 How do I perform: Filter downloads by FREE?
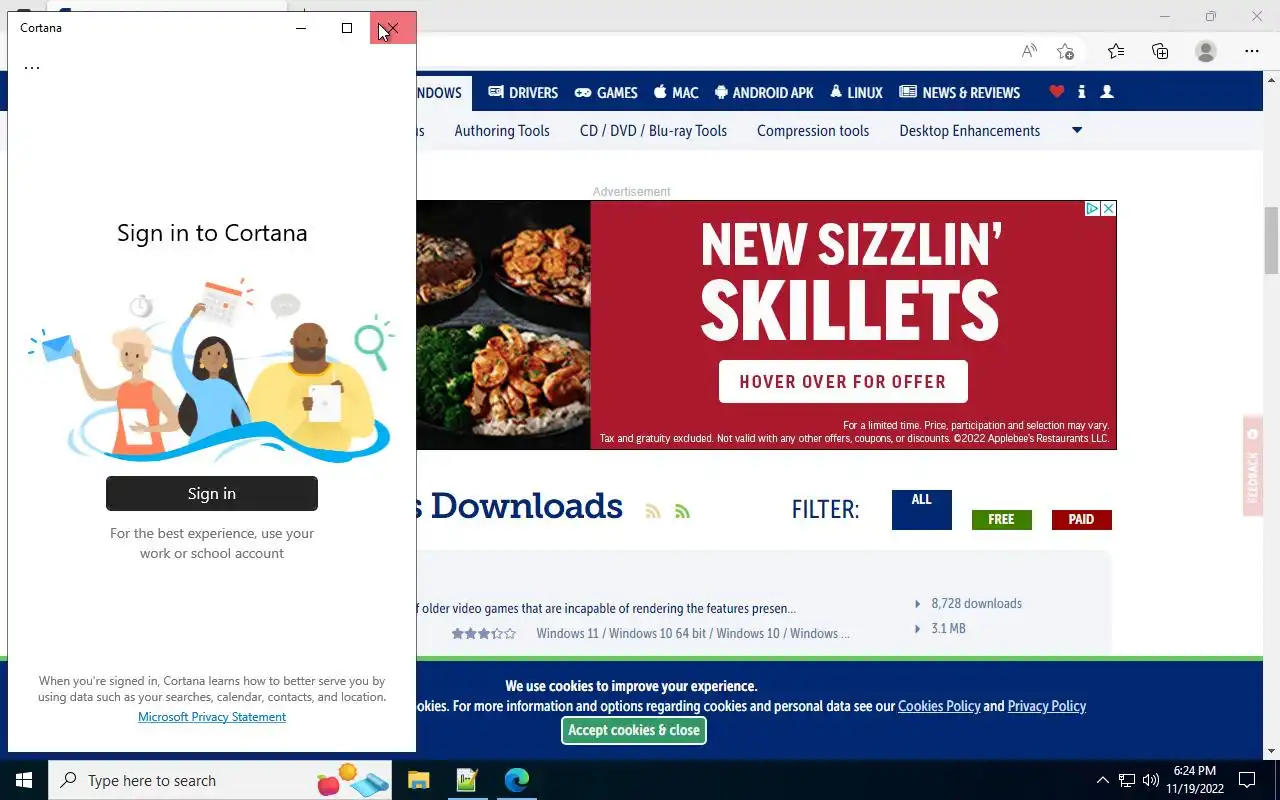(1002, 519)
